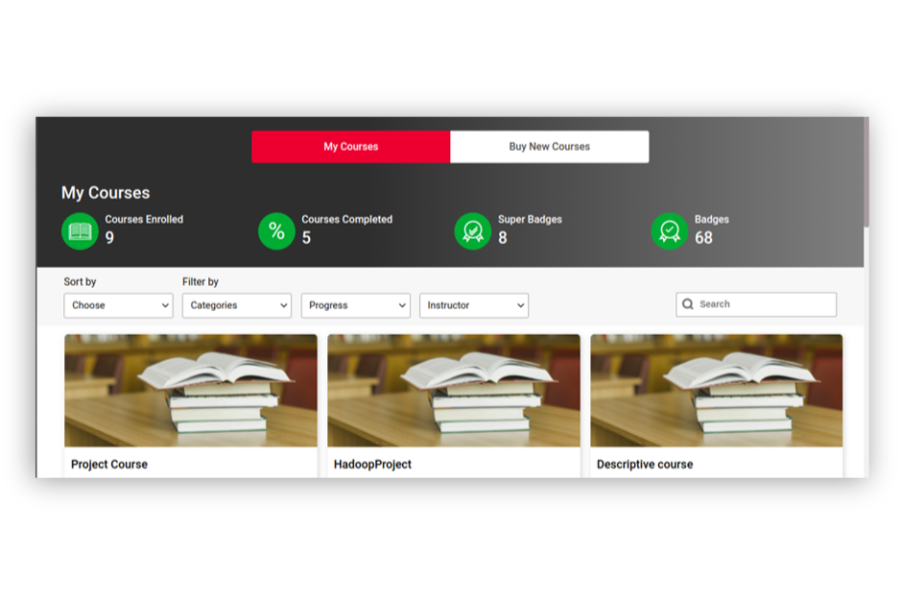The image size is (900, 600).
Task: Click the Sort by label
Action: pyautogui.click(x=80, y=281)
